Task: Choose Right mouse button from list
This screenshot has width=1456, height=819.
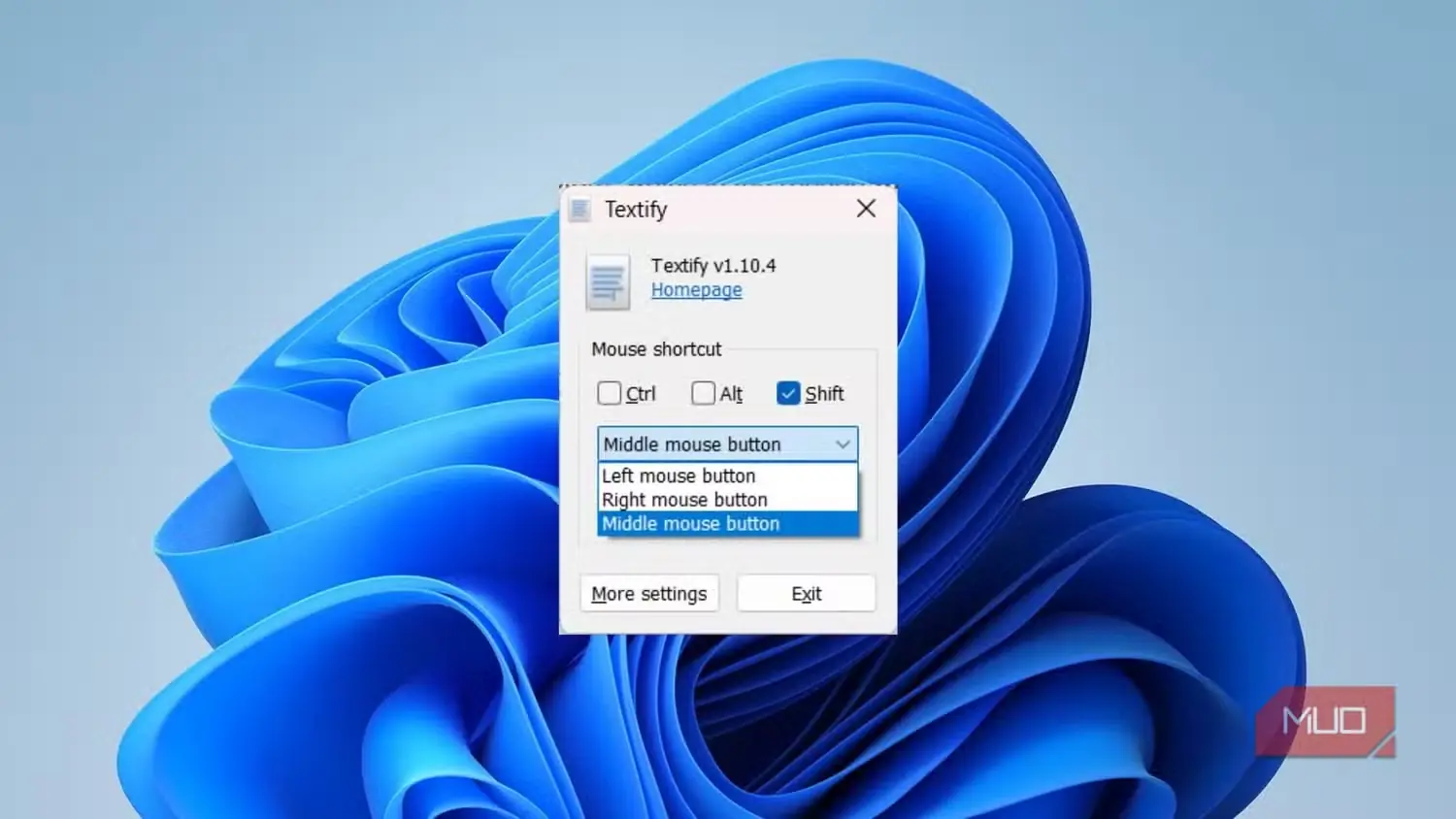Action: click(x=728, y=500)
